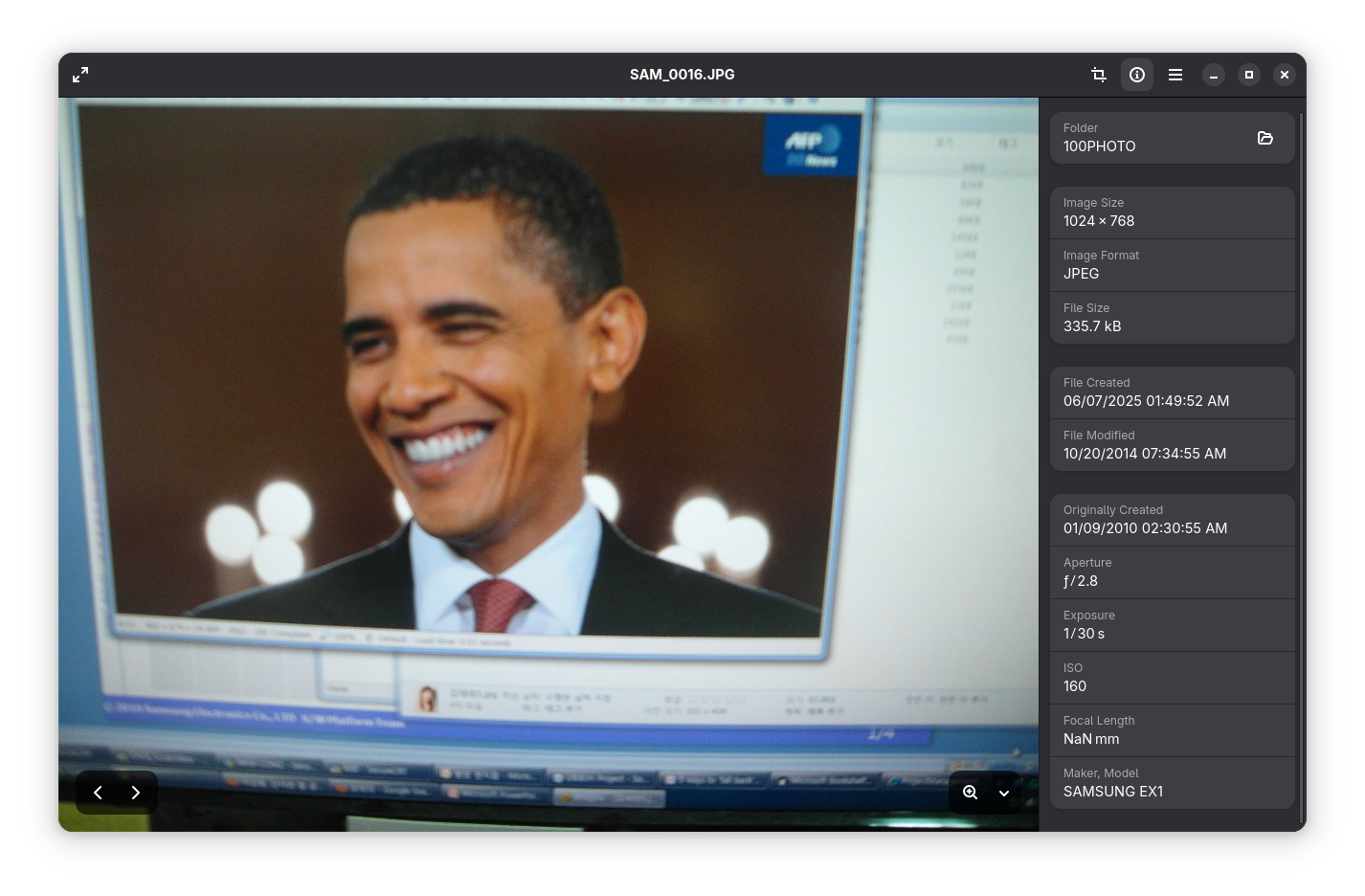Go to the next image
The width and height of the screenshot is (1365, 896).
pyautogui.click(x=136, y=793)
